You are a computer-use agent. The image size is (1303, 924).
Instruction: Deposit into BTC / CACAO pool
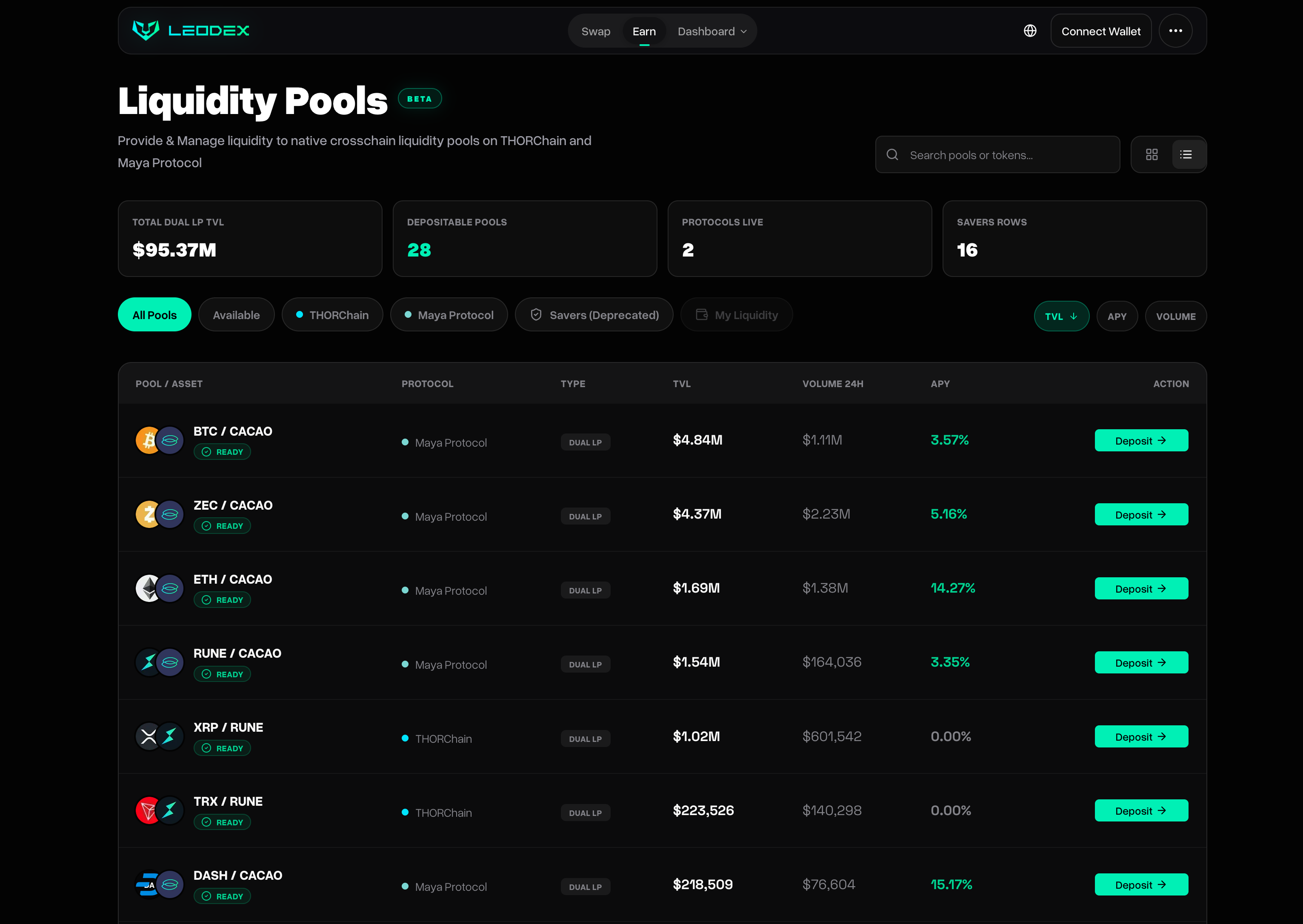click(1141, 440)
